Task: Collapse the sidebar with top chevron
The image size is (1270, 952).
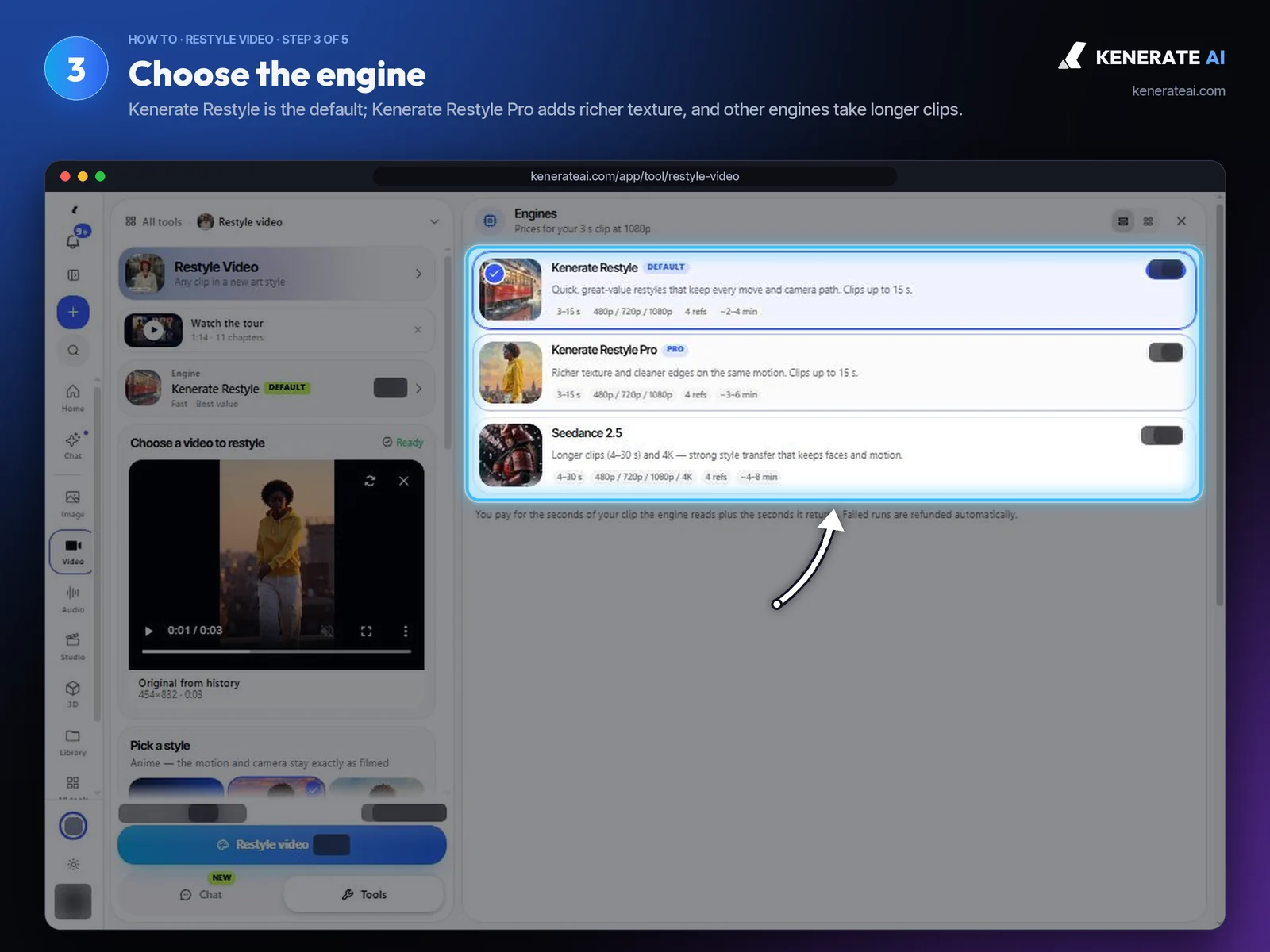Action: pos(74,210)
